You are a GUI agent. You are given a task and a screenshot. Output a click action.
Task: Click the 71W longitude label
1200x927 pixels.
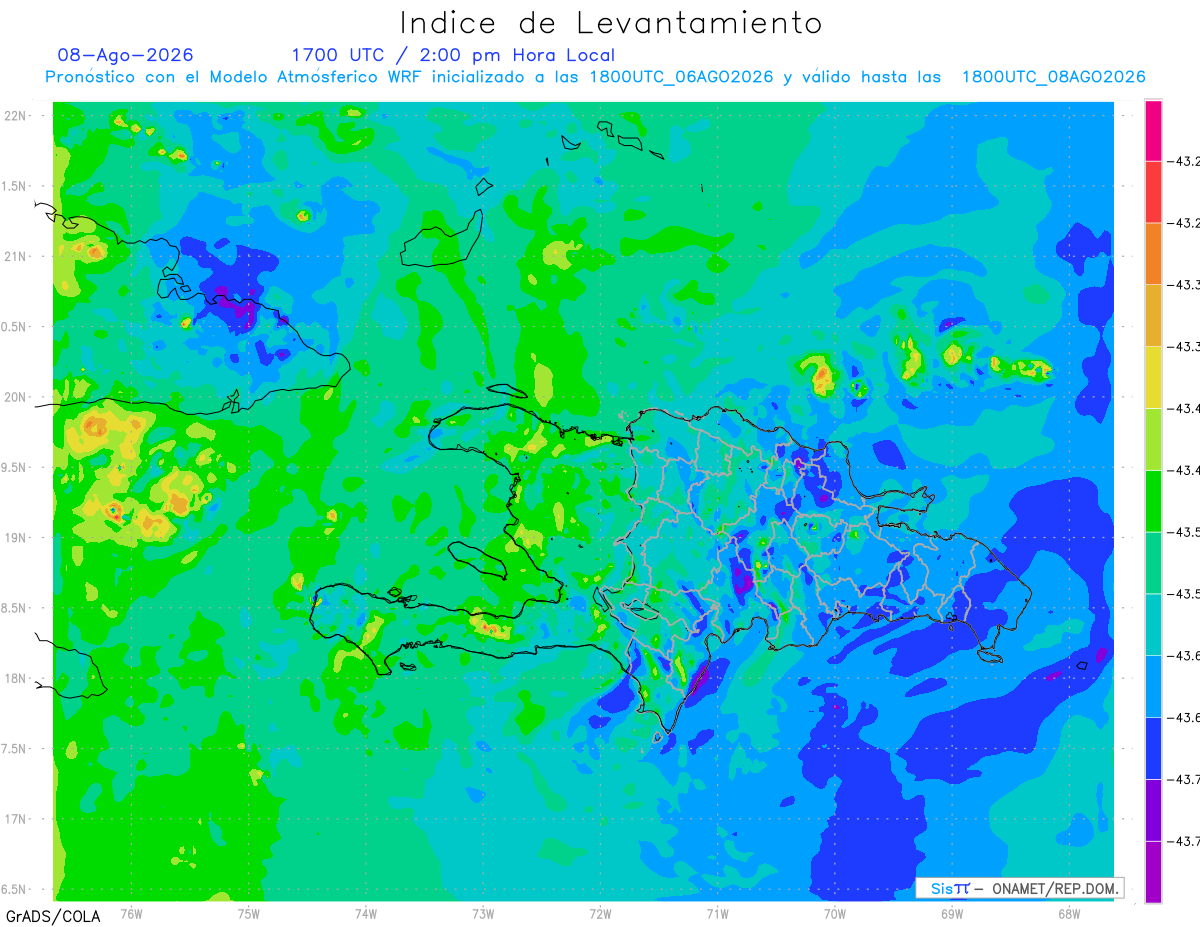point(717,914)
